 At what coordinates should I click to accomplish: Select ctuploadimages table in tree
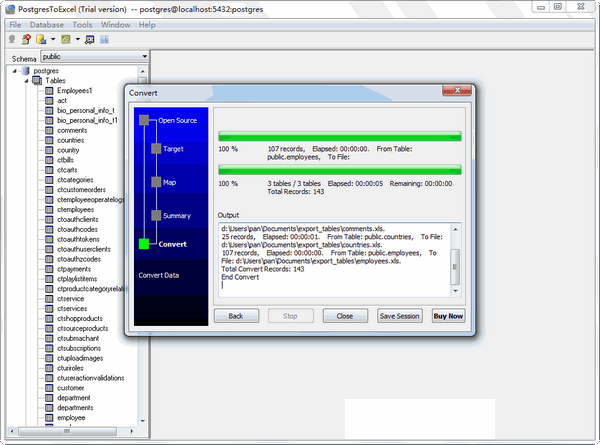point(80,359)
